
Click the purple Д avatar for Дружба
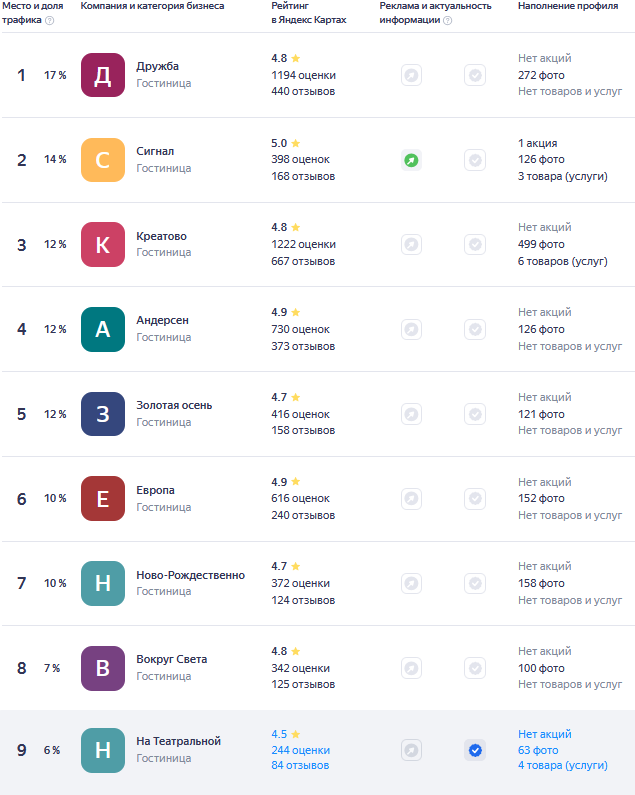[x=103, y=75]
